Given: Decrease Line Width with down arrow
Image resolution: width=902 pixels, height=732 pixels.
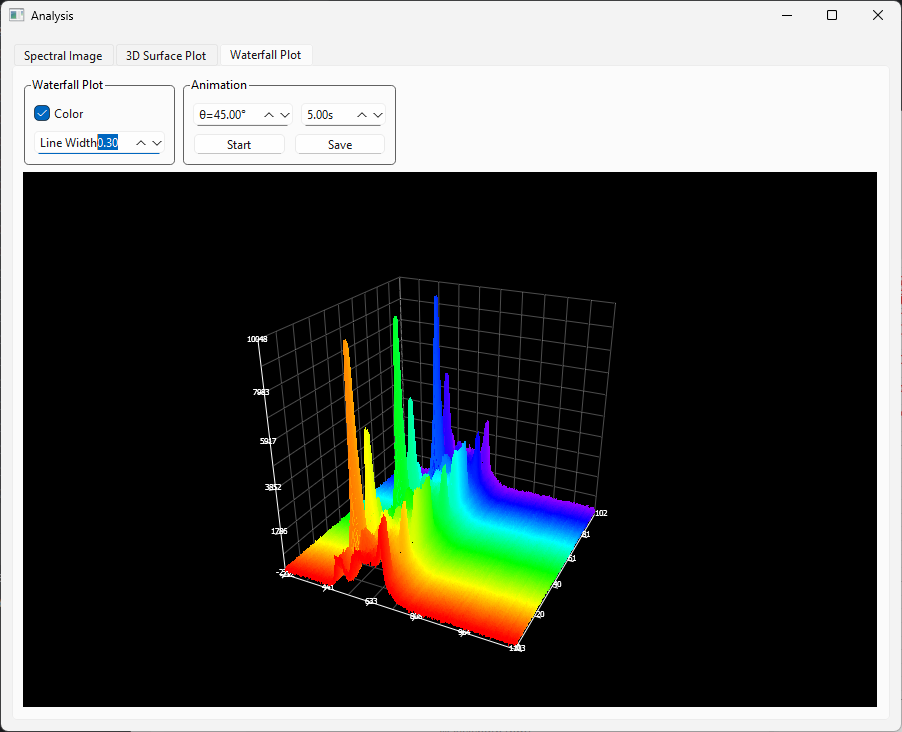Looking at the screenshot, I should pos(157,143).
